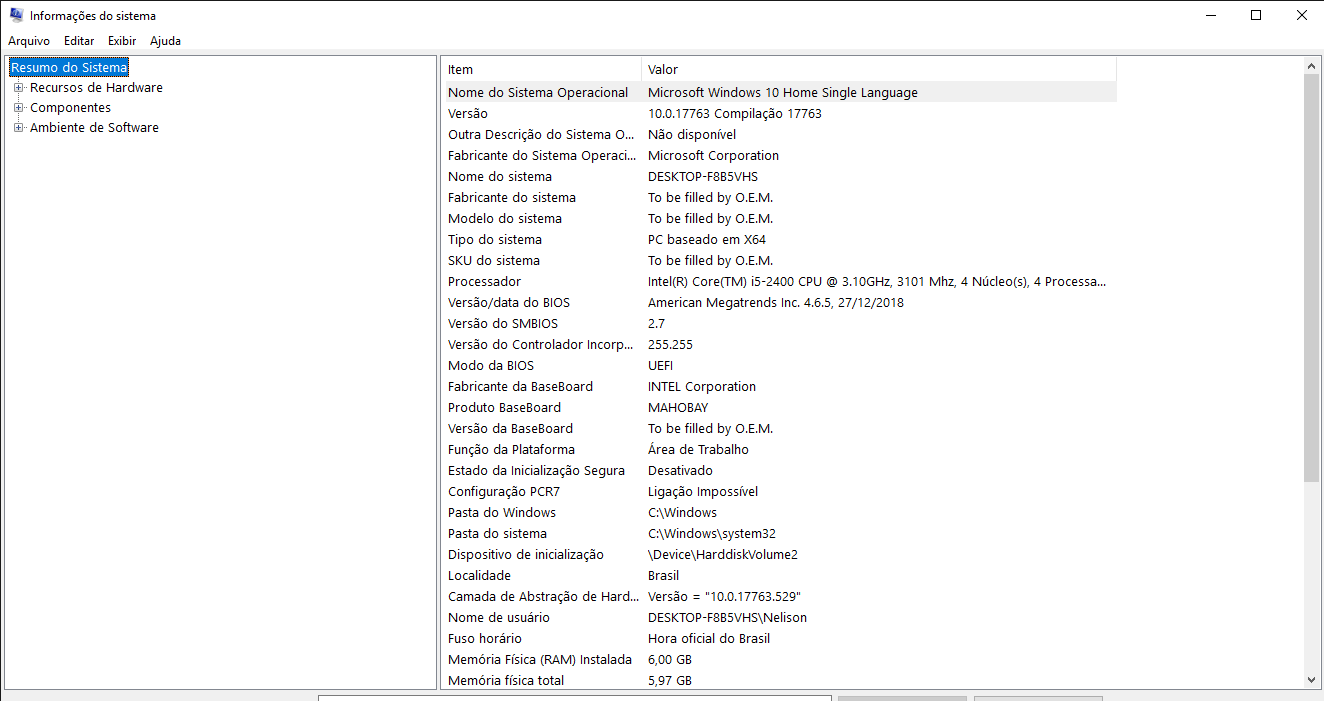Open the Editar menu
1324x701 pixels.
click(x=79, y=41)
